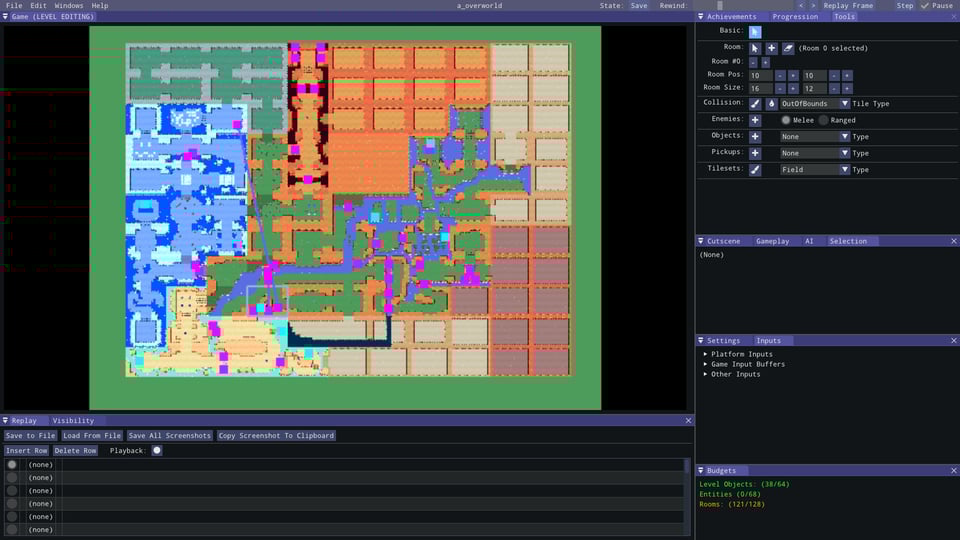This screenshot has height=540, width=960.
Task: Click the first replay row selector
Action: click(12, 465)
